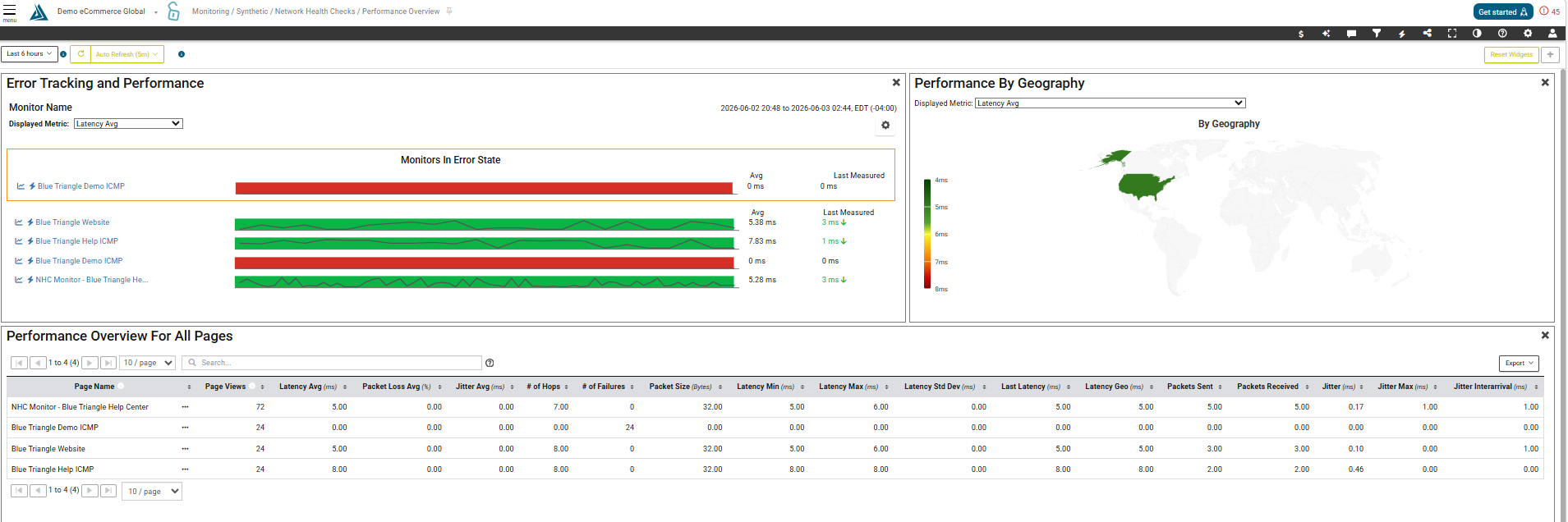
Task: Open Displayed Metric dropdown in Error Tracking
Action: point(128,124)
